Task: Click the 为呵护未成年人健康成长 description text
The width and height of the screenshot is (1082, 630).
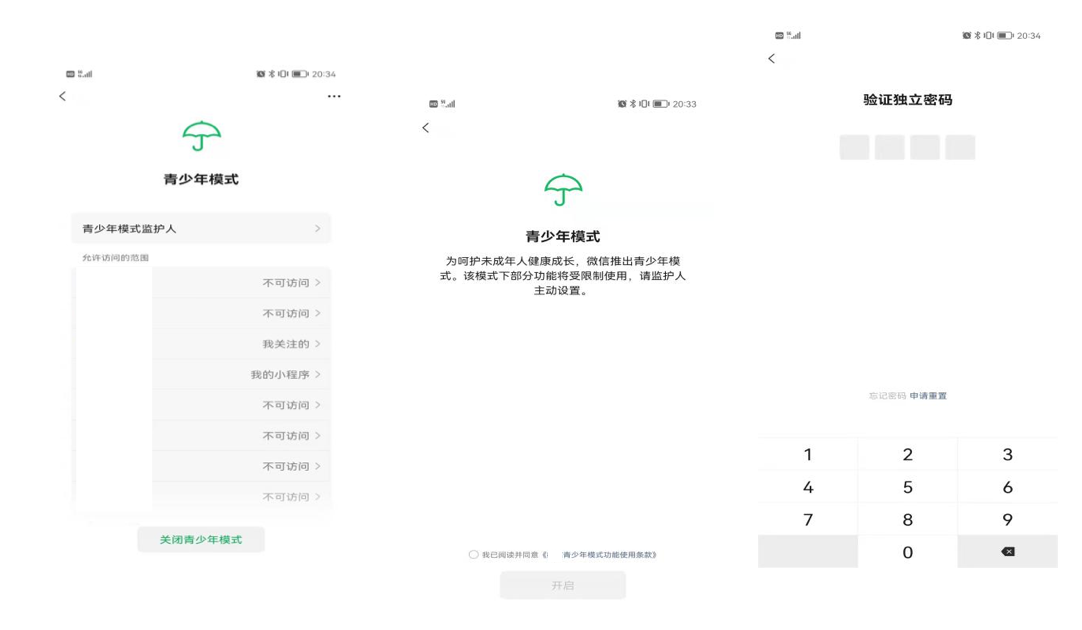Action: coord(563,276)
